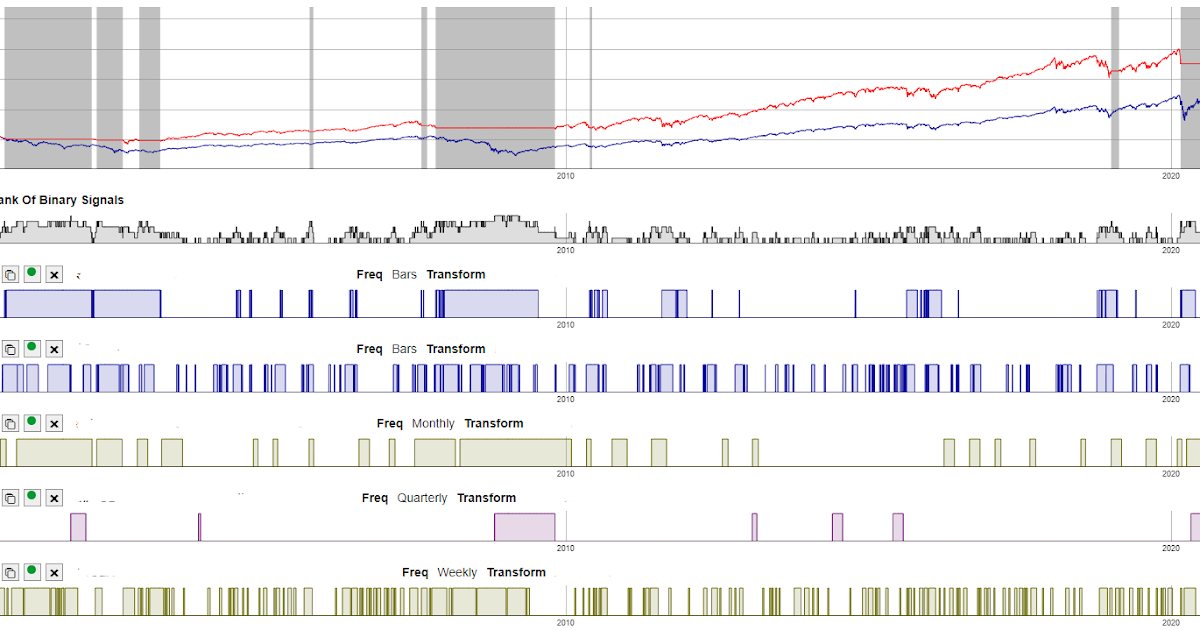Screen dimensions: 1200x630
Task: Open Transform options on the Weekly panel
Action: tap(517, 572)
